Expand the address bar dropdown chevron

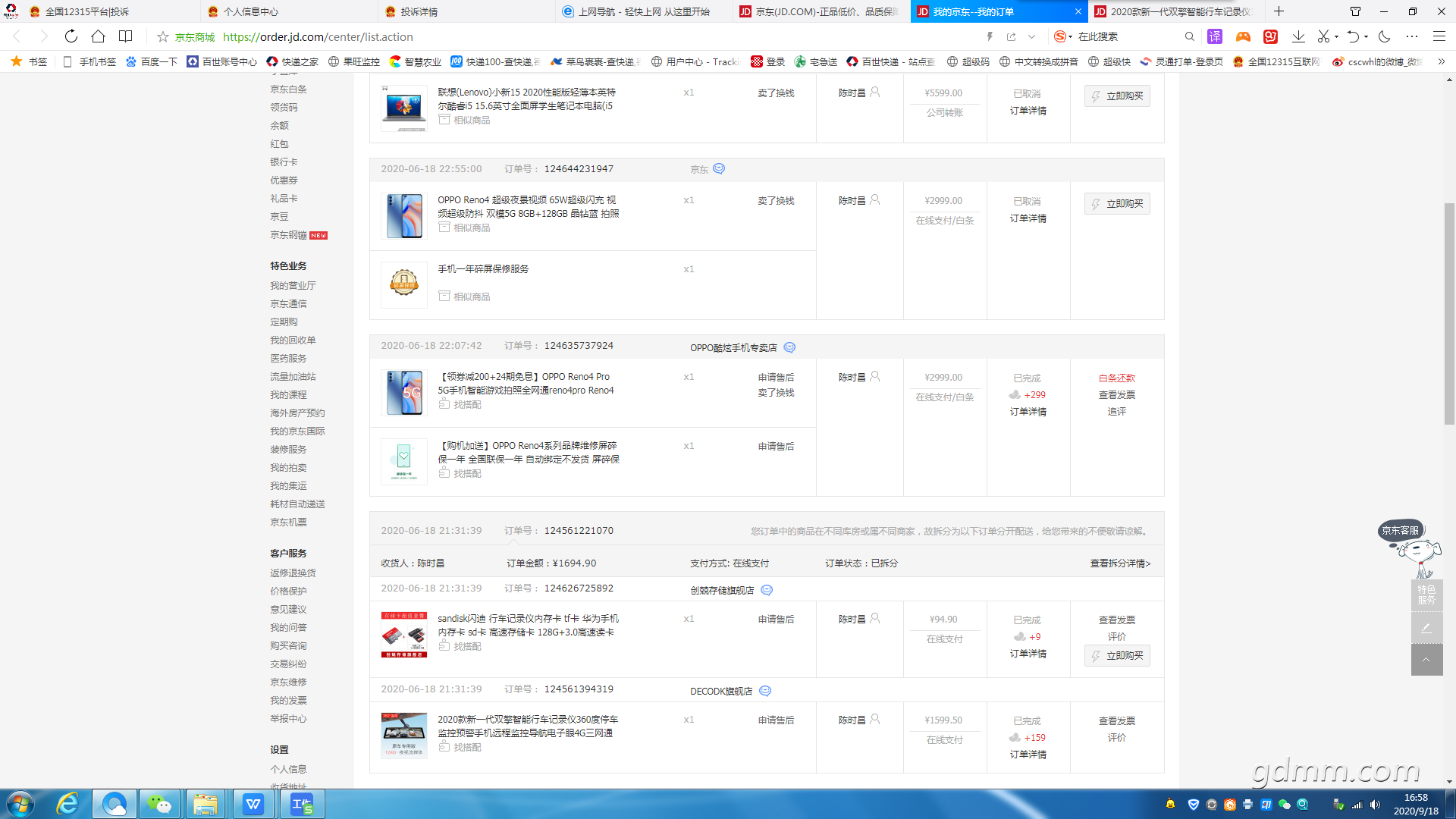point(1031,36)
